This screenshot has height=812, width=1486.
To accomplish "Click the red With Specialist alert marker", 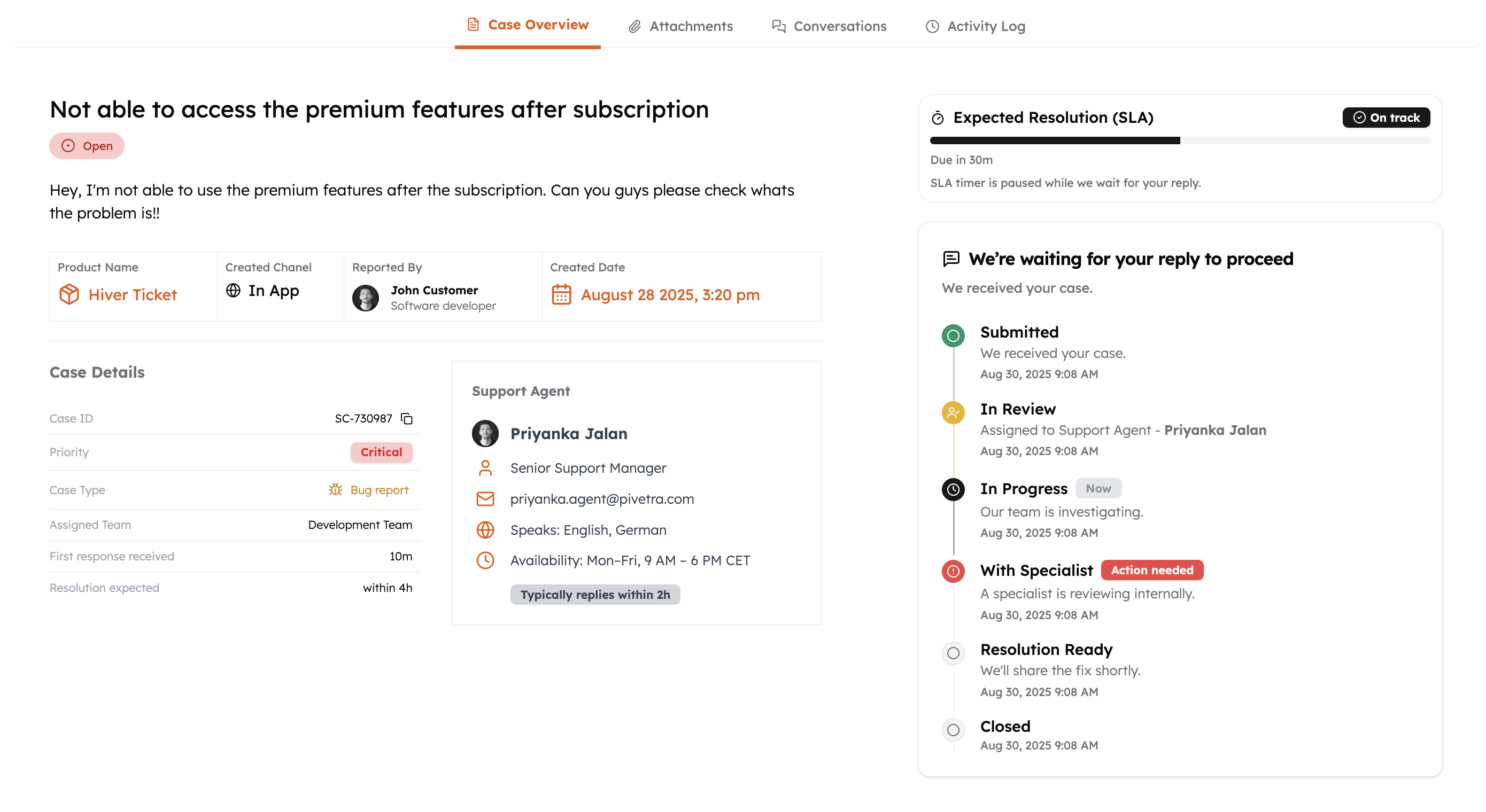I will pos(953,571).
